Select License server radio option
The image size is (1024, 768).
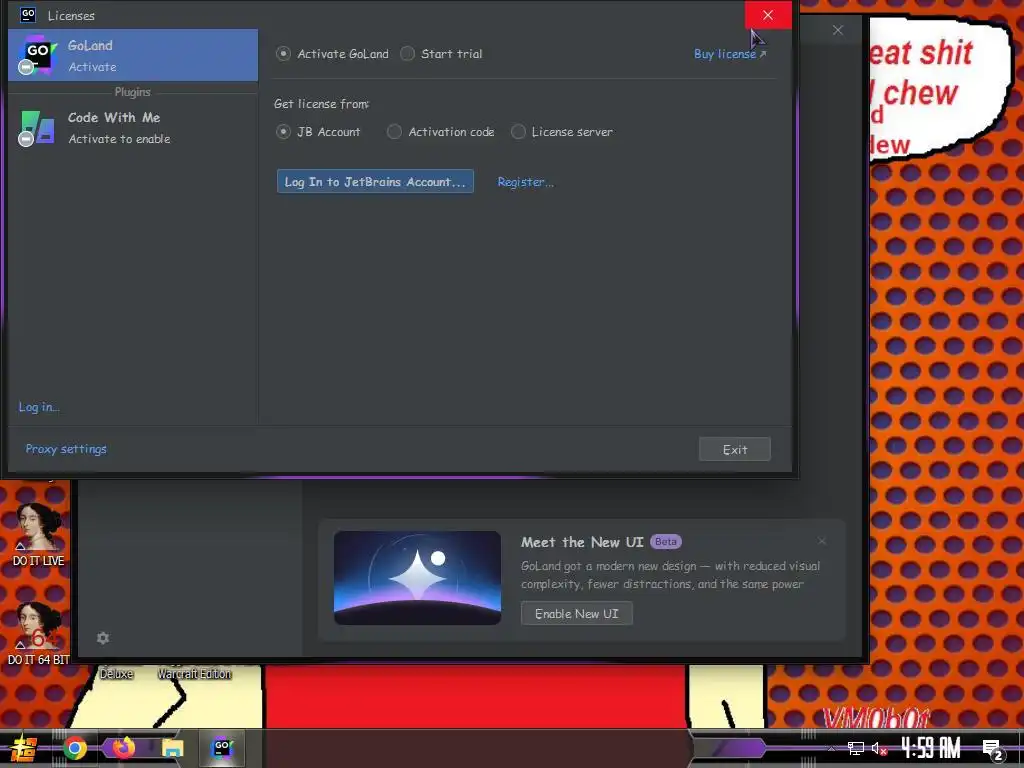562,132
